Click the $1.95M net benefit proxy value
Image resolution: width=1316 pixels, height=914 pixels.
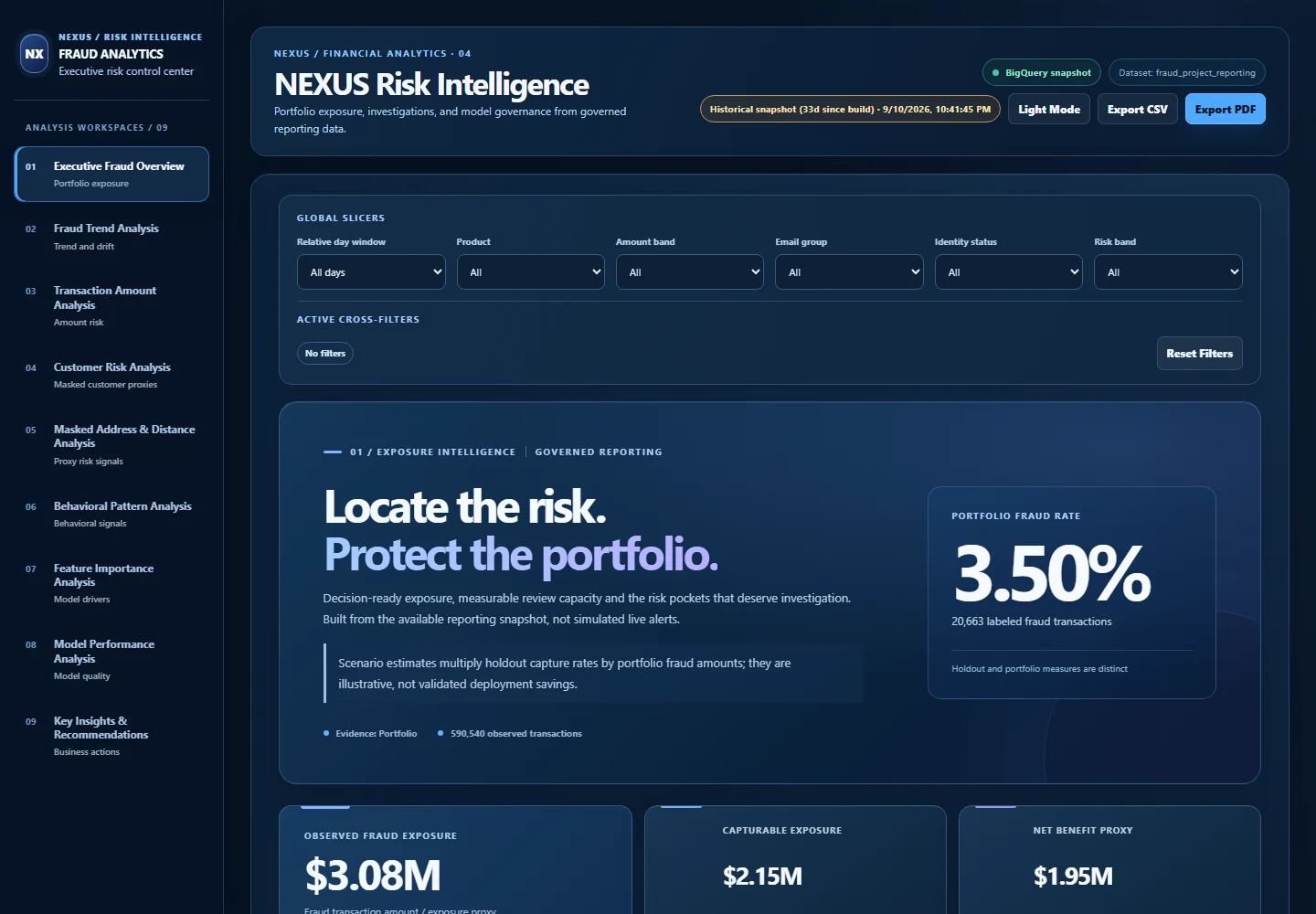pos(1073,877)
